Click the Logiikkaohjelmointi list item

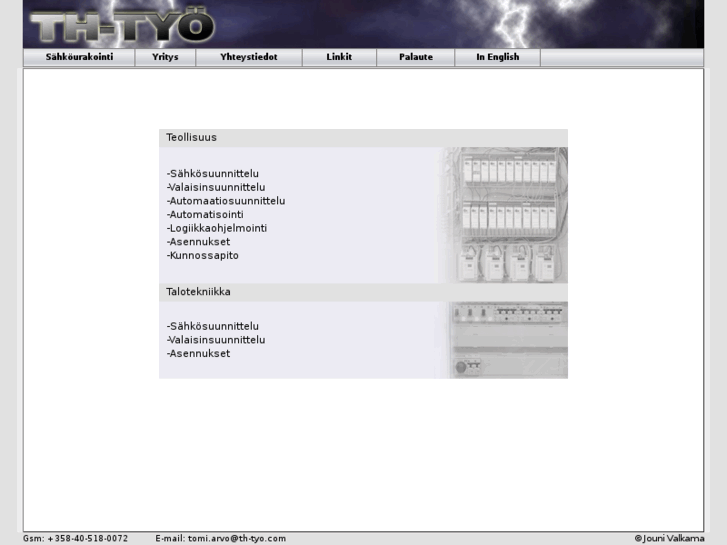pyautogui.click(x=217, y=228)
